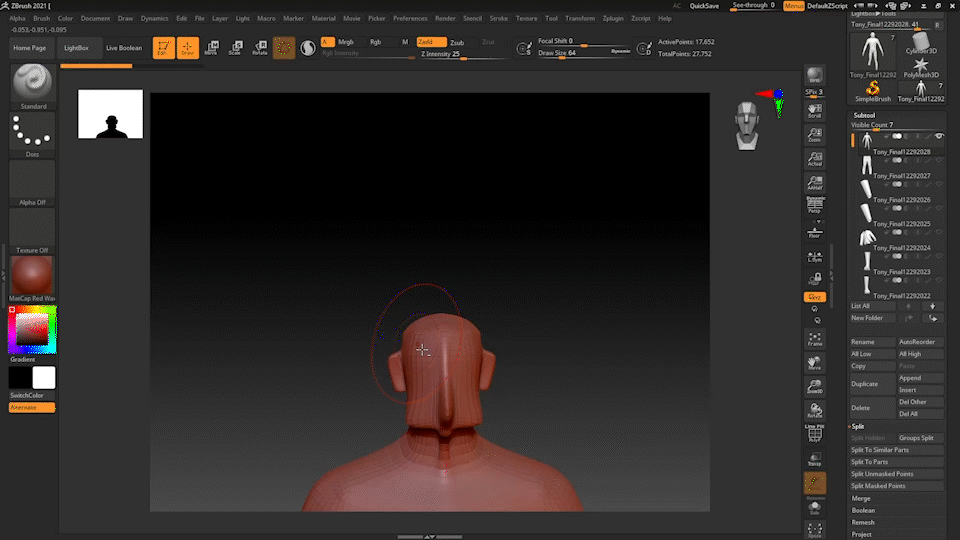Viewport: 960px width, 540px height.
Task: Click the Move transform icon in top toolbar
Action: (x=211, y=48)
